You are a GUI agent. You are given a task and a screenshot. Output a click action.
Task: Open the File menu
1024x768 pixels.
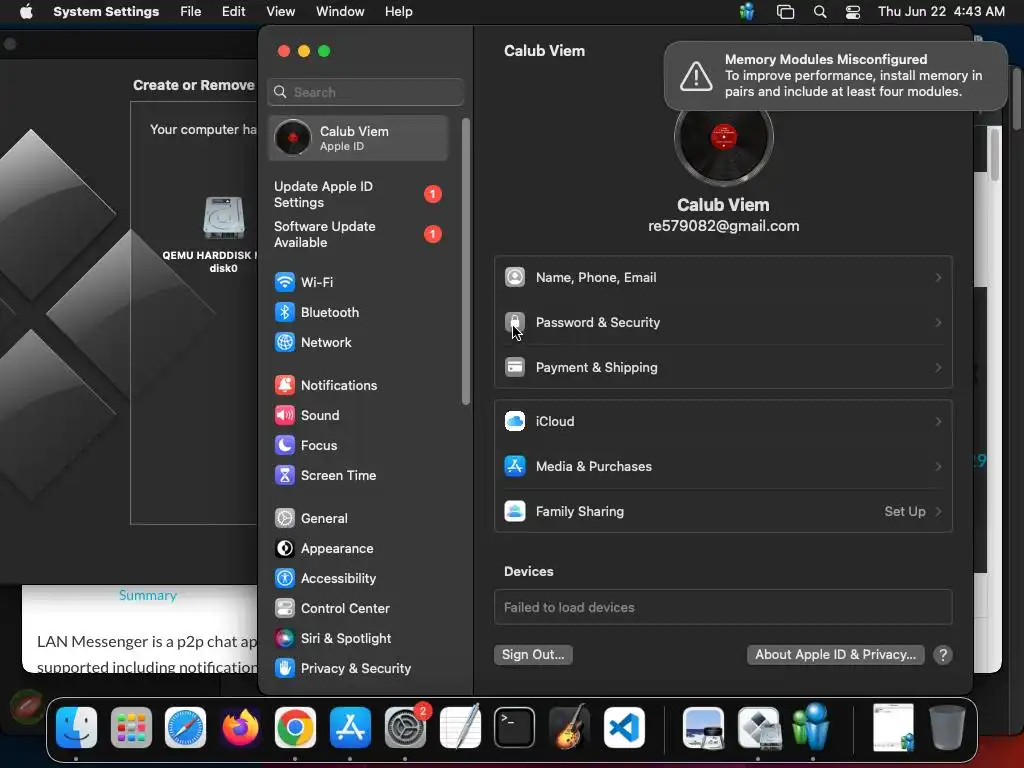191,12
